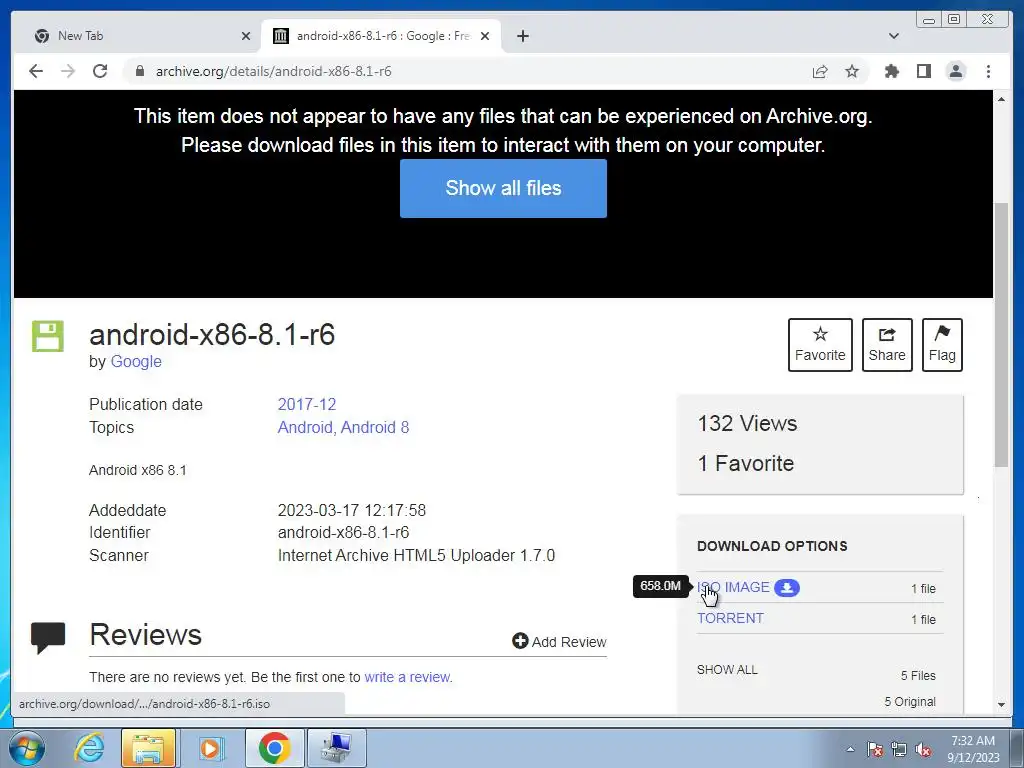This screenshot has width=1024, height=768.
Task: Click the computer setup taskbar icon
Action: pos(337,748)
